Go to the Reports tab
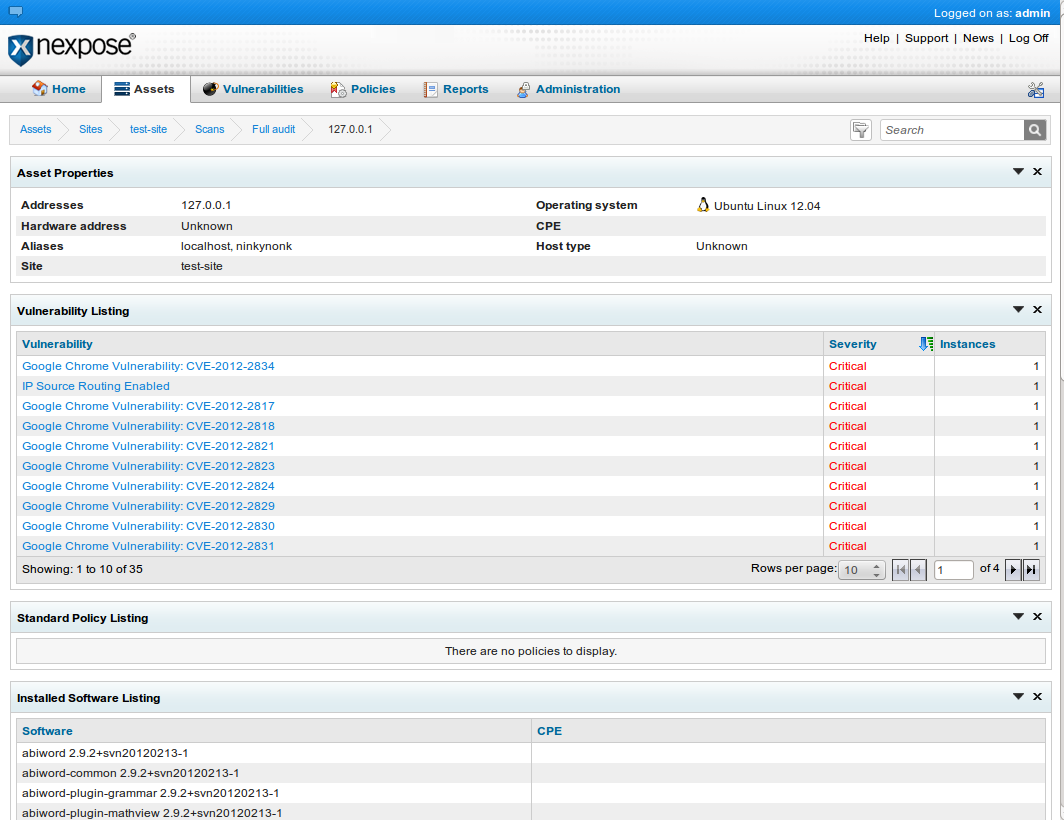 click(x=455, y=89)
